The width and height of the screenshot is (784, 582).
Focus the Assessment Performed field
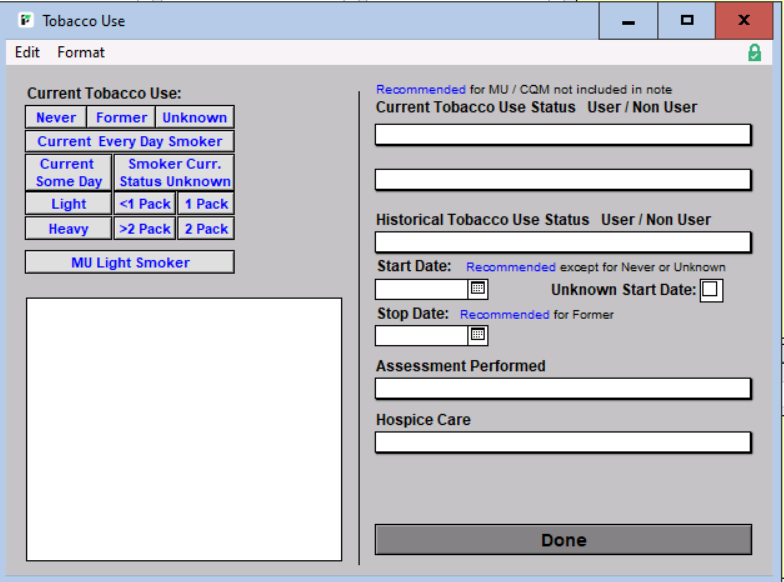[x=563, y=388]
